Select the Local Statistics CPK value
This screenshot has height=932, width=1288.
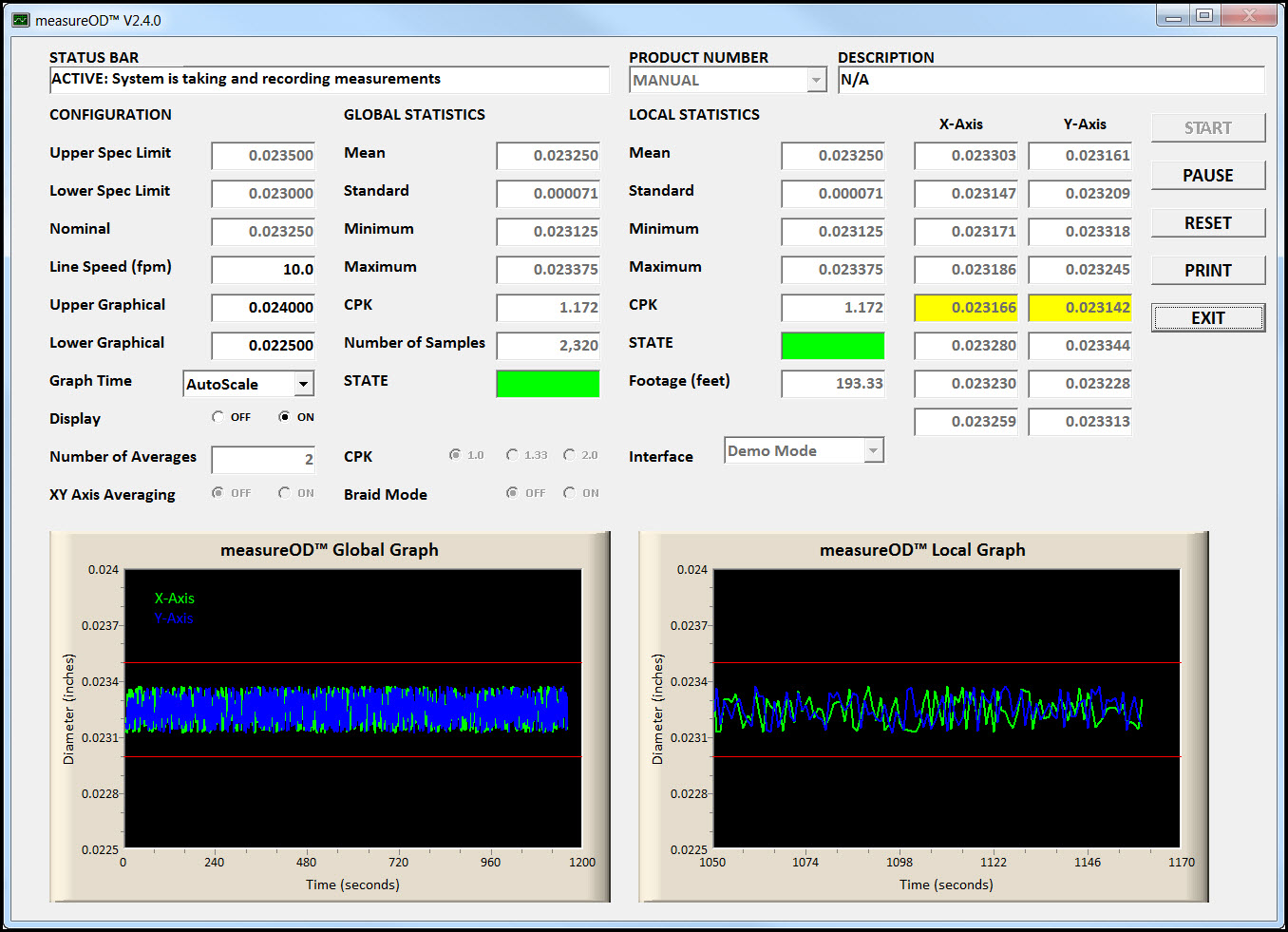pyautogui.click(x=833, y=308)
